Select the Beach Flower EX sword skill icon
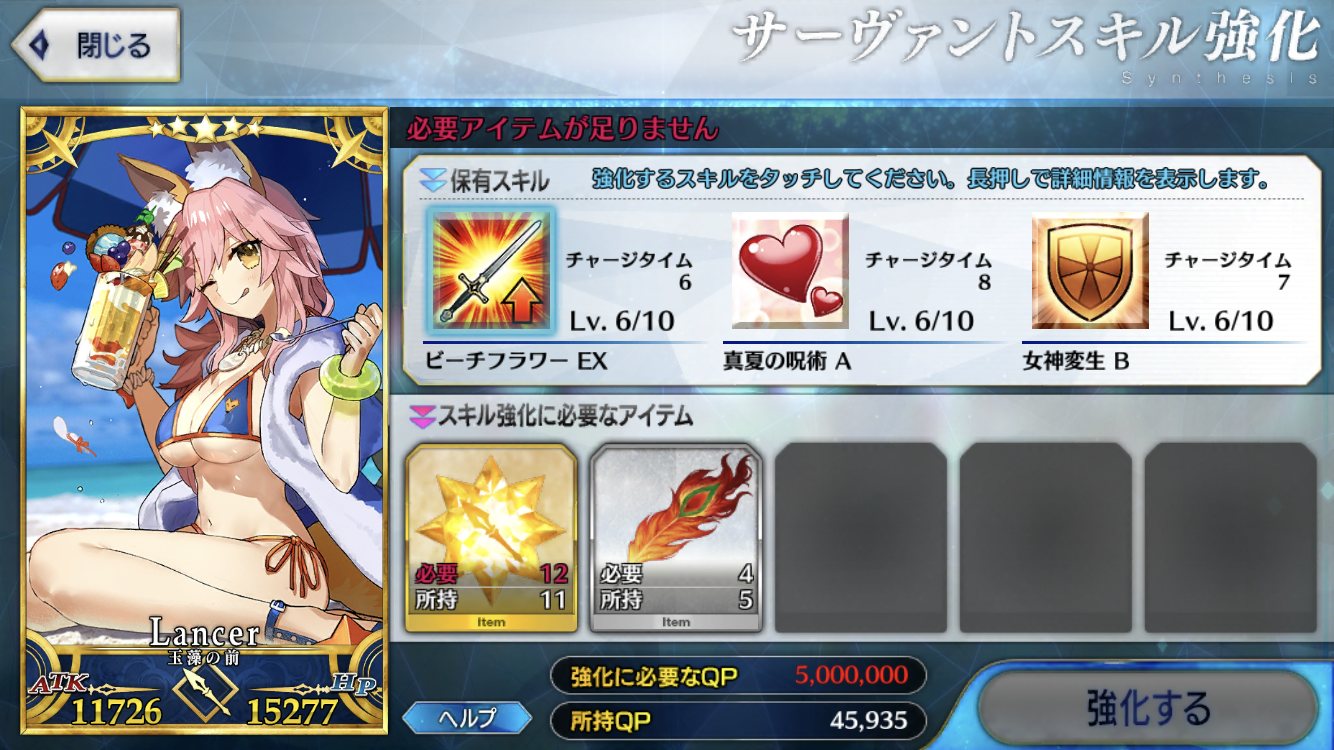 [491, 272]
